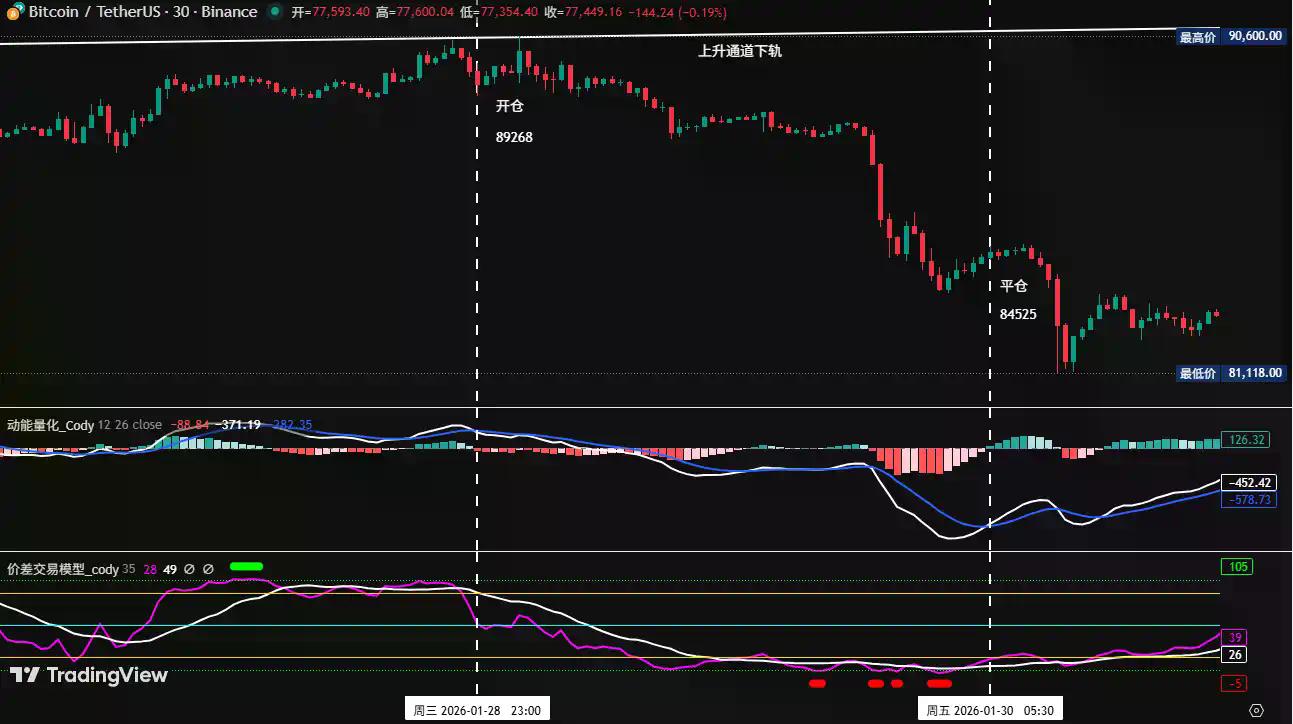Screen dimensions: 1293x724
Task: Click the green market status dot
Action: (274, 12)
